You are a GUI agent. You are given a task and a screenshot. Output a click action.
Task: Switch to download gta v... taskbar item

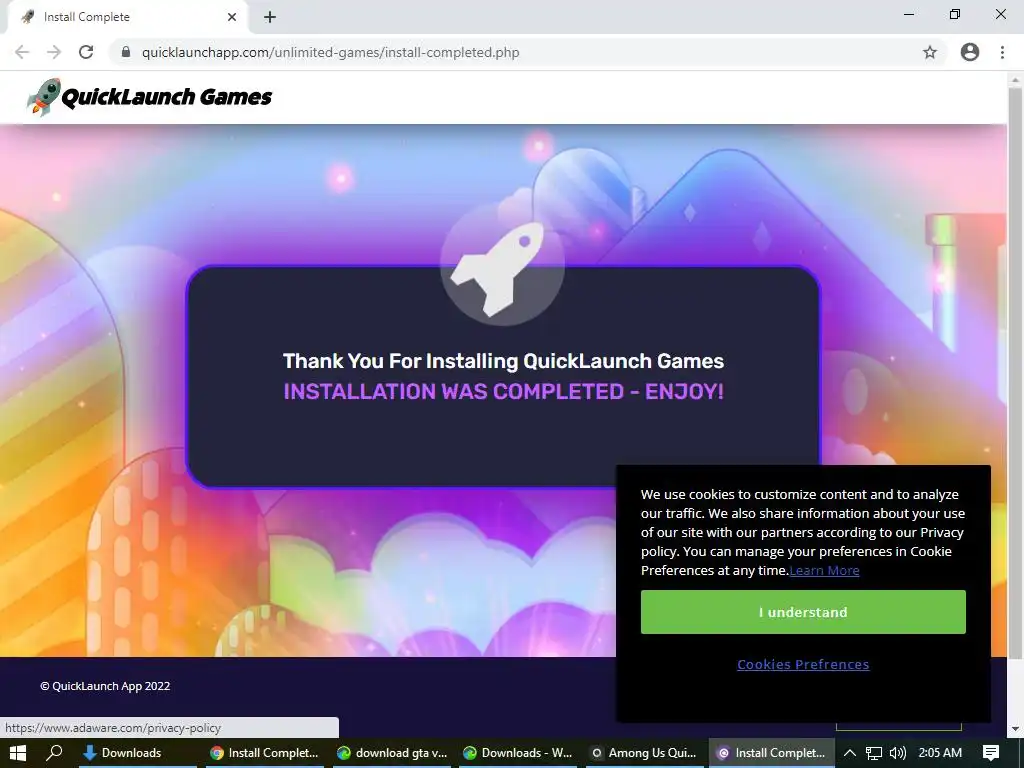pos(391,753)
